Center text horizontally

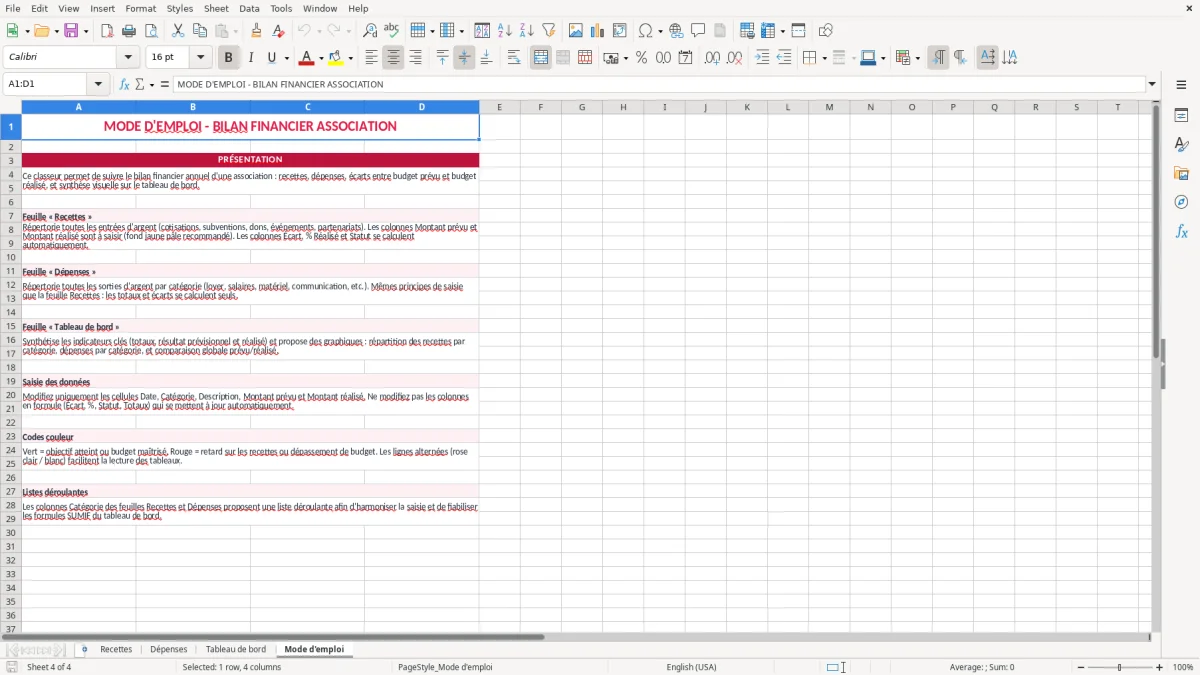click(x=393, y=58)
